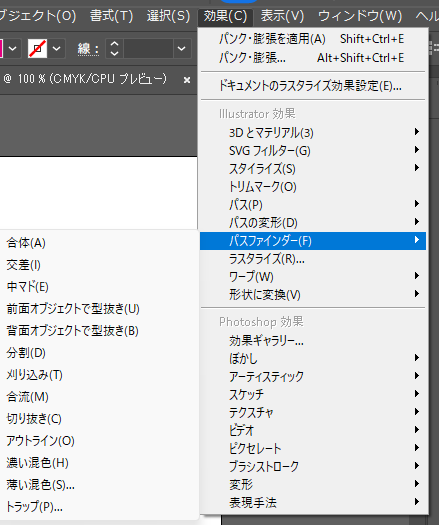Expand 3D とマテリアル(3) submenu
Image resolution: width=439 pixels, height=525 pixels.
(x=313, y=133)
